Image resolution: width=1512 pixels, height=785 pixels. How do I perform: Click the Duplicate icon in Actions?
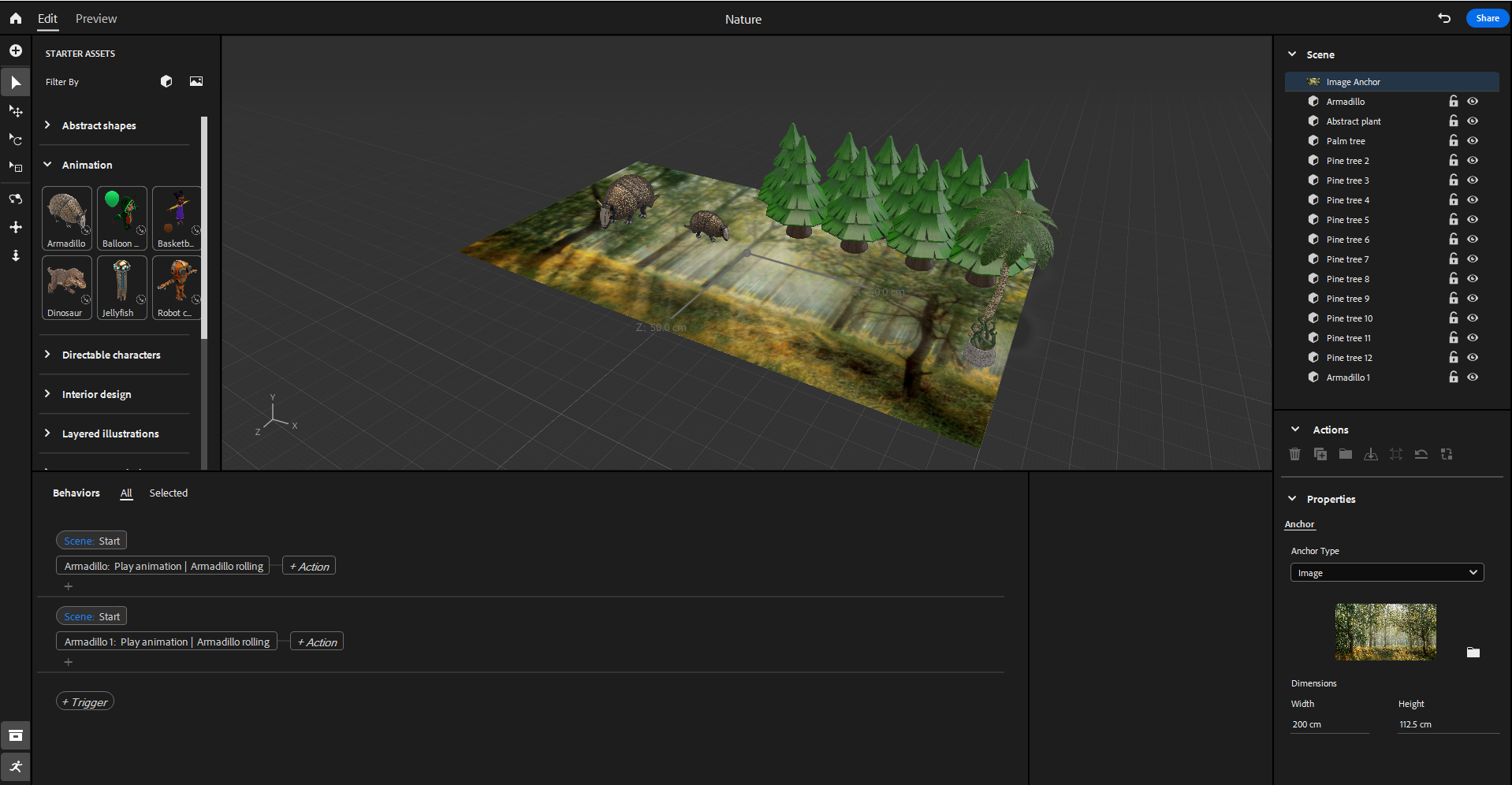click(x=1320, y=454)
